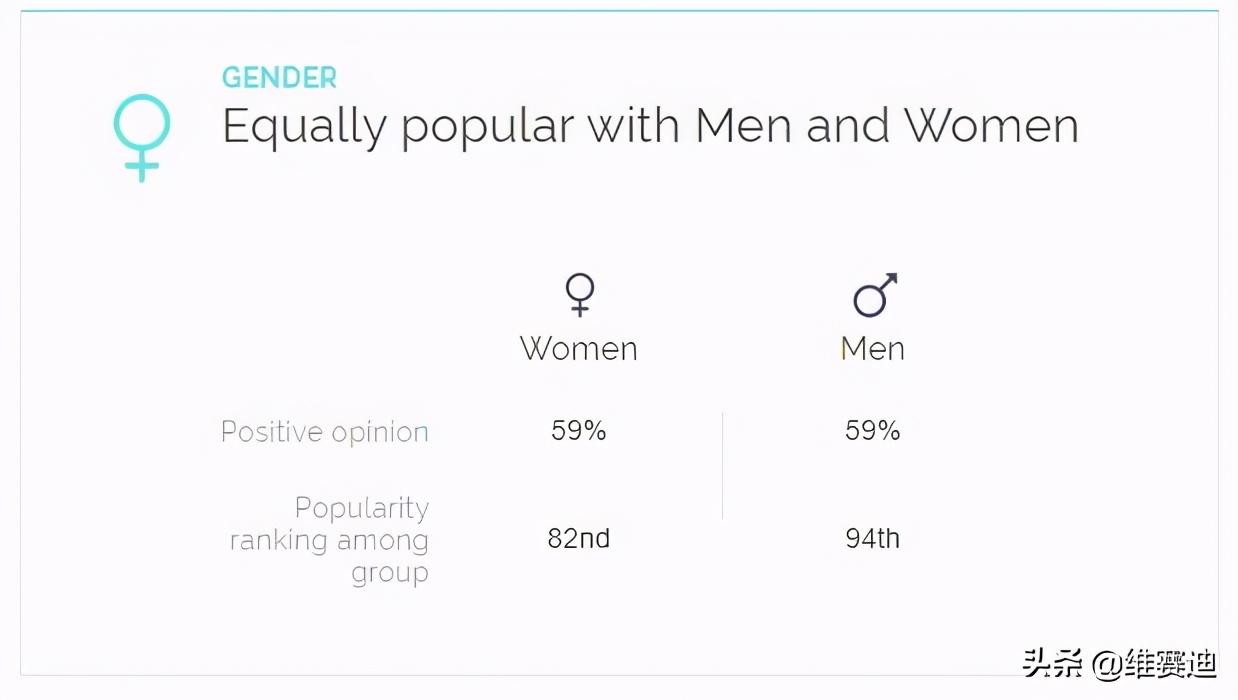Click the "Popularity ranking among group" label
This screenshot has width=1238, height=700.
(330, 540)
